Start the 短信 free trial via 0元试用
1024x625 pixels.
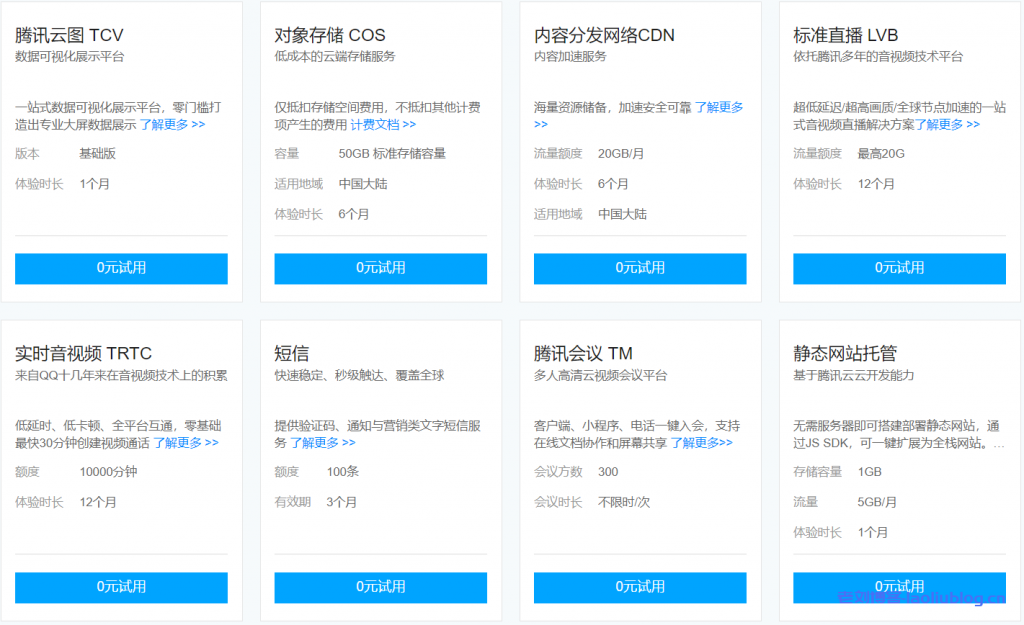pos(380,587)
